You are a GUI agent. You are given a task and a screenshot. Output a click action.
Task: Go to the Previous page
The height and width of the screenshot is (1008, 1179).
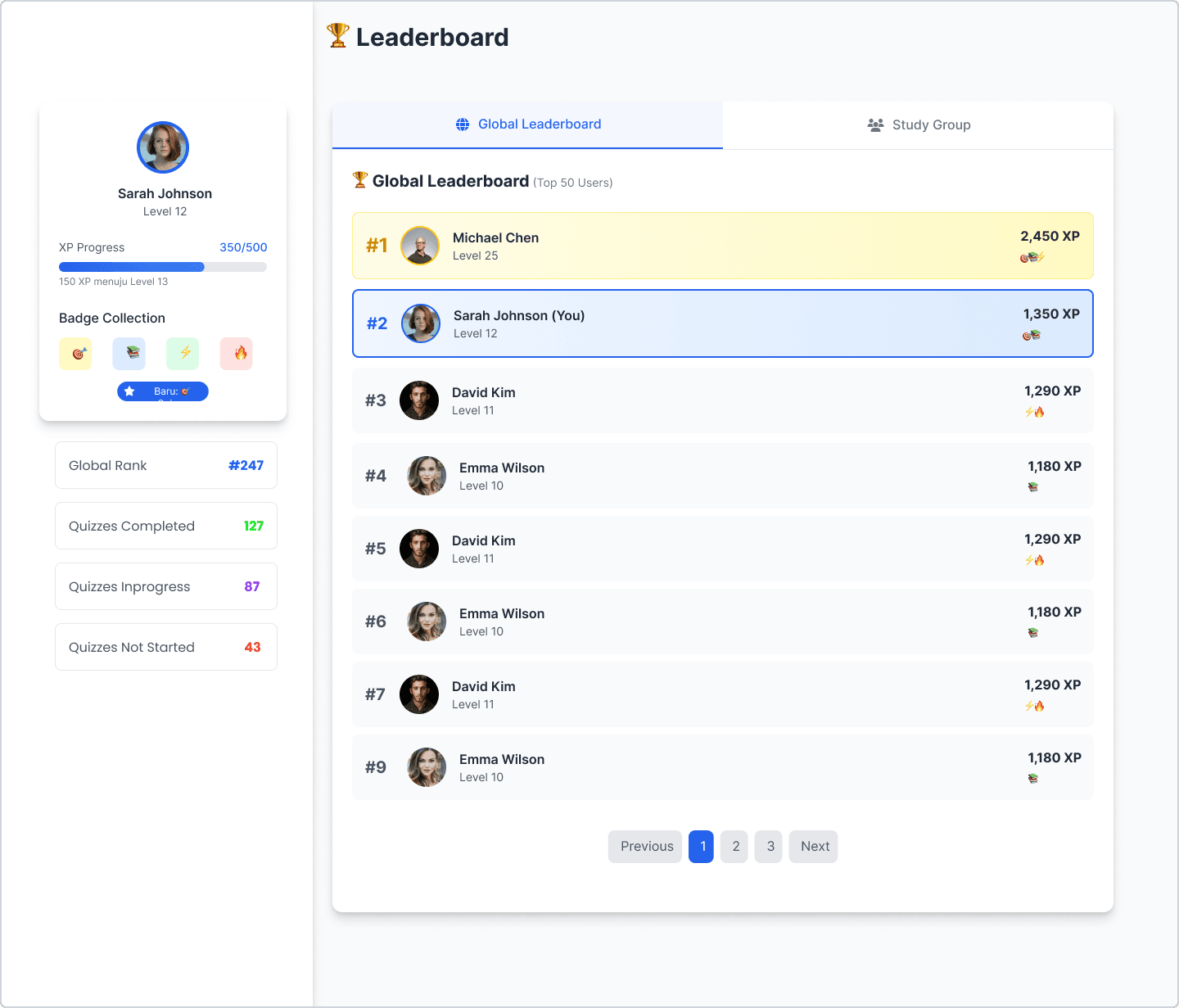coord(645,847)
